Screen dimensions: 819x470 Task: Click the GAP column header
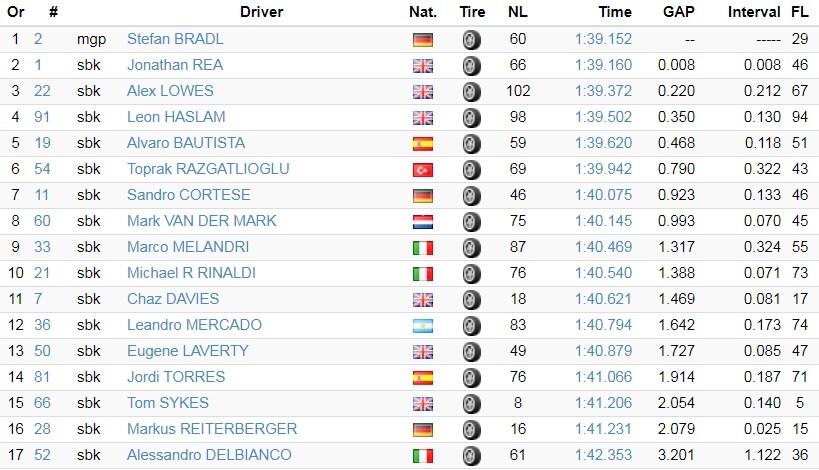pos(678,12)
